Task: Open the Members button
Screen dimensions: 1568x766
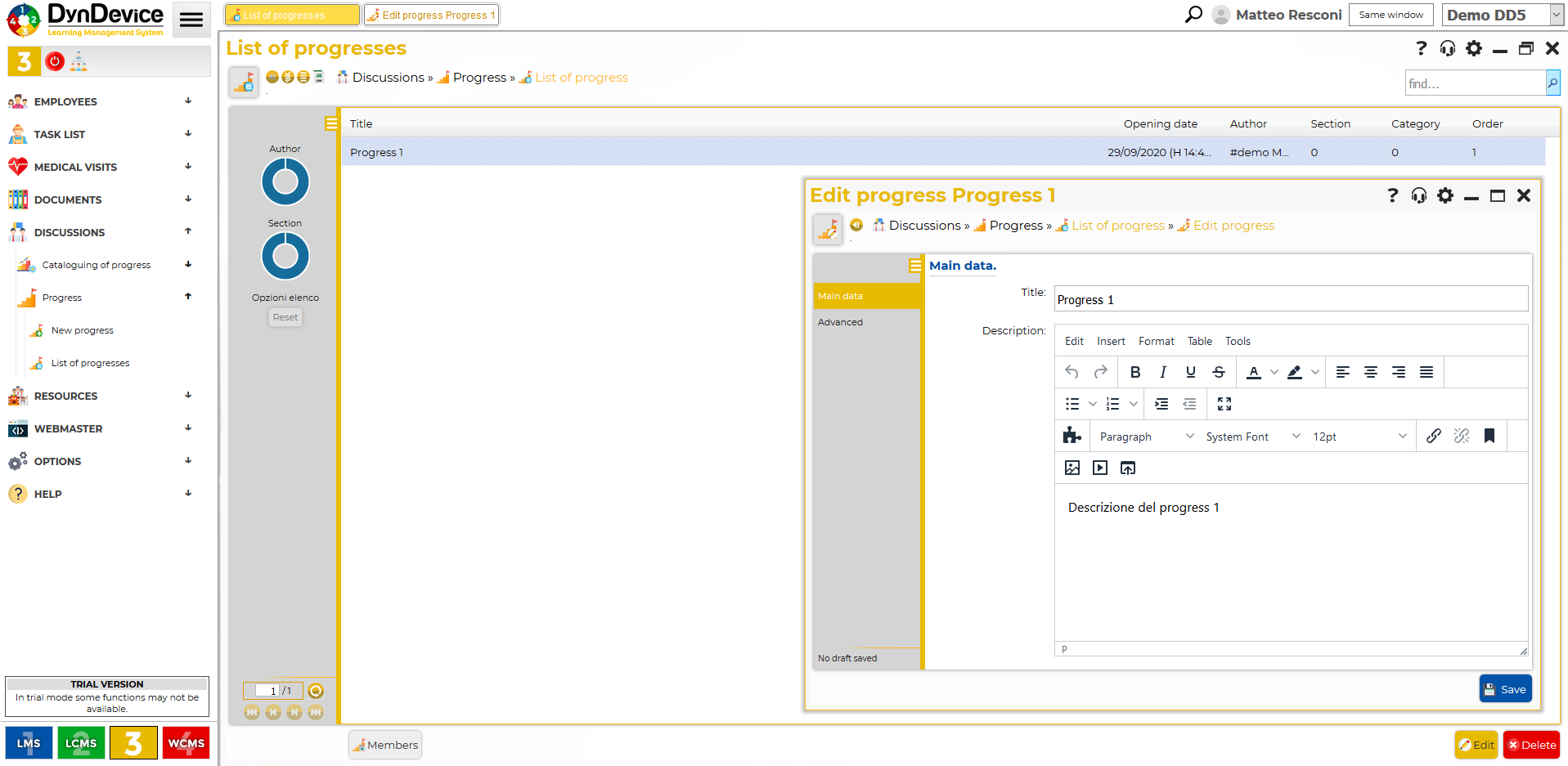Action: (385, 745)
